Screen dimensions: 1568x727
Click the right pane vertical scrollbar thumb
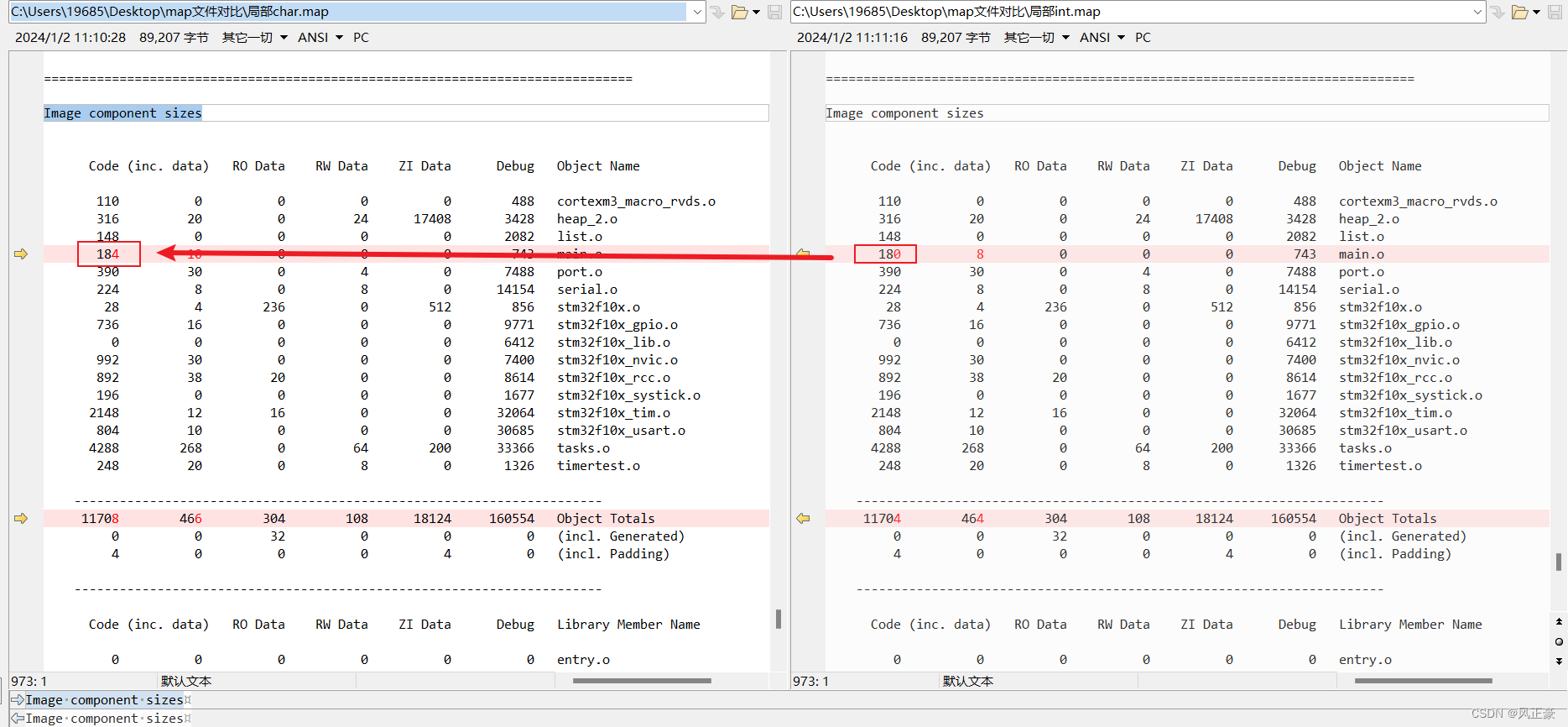[1559, 562]
